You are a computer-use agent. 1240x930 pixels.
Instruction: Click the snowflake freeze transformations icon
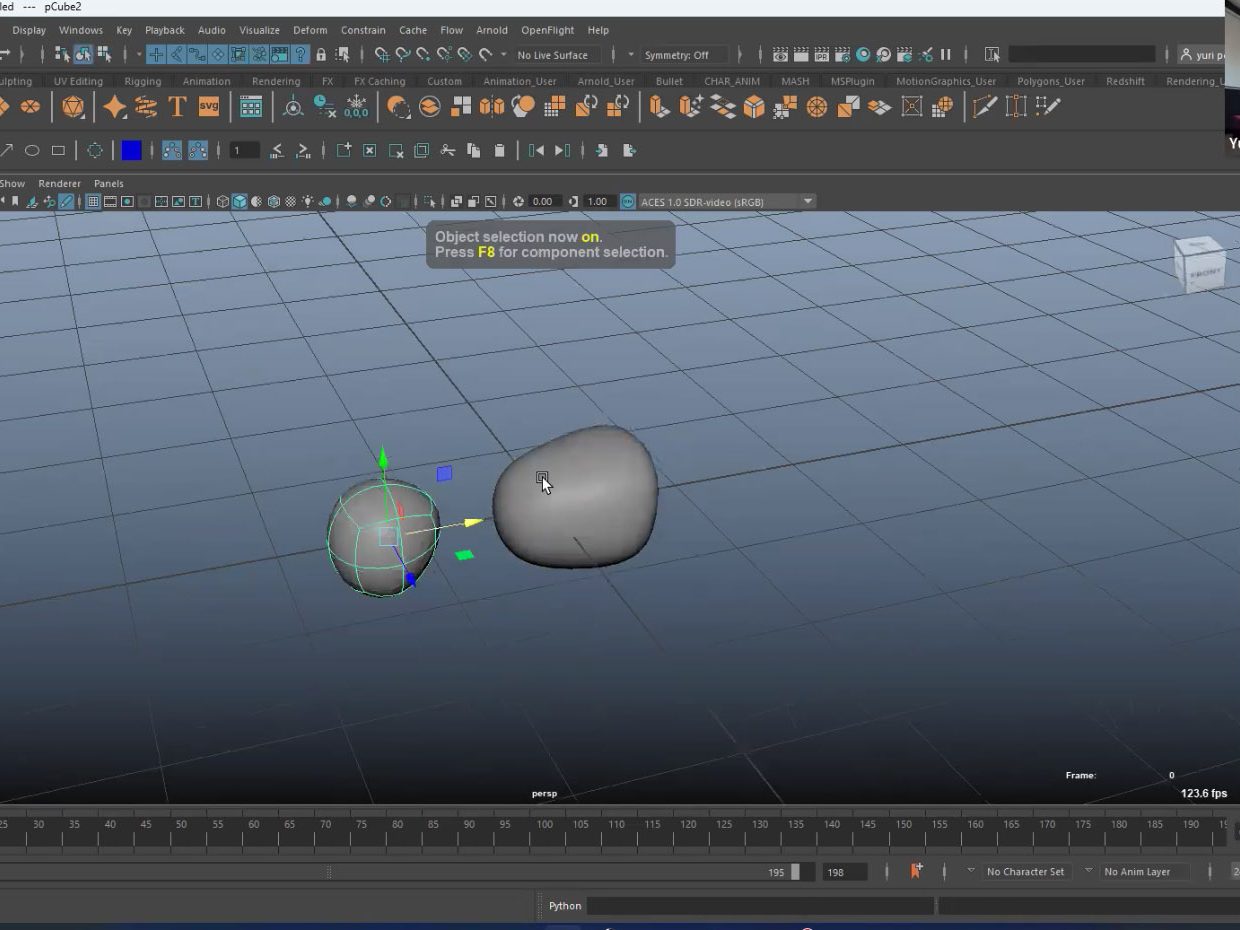tap(356, 107)
